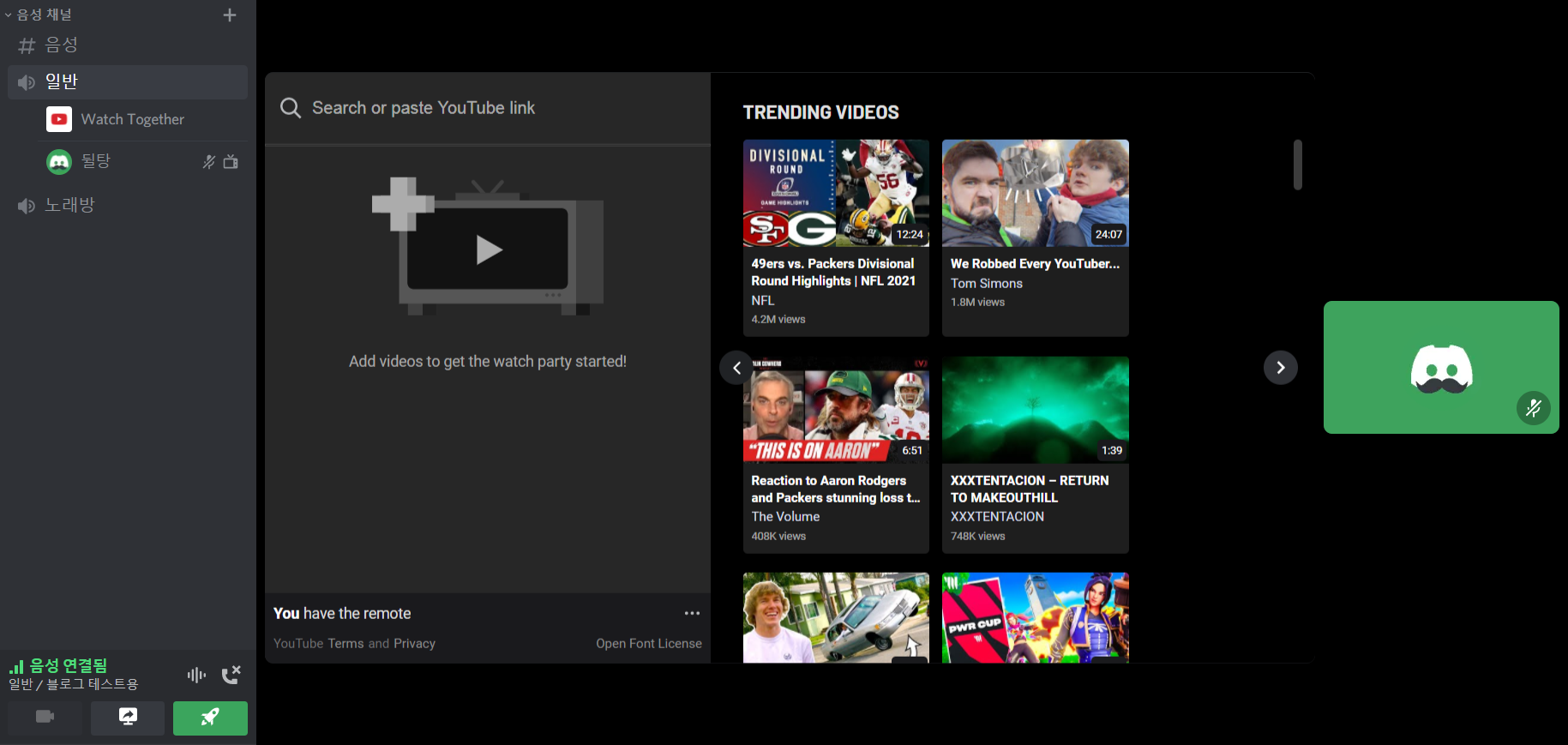Toggle the noise suppression waveform icon
Viewport: 1568px width, 745px height.
pos(196,675)
